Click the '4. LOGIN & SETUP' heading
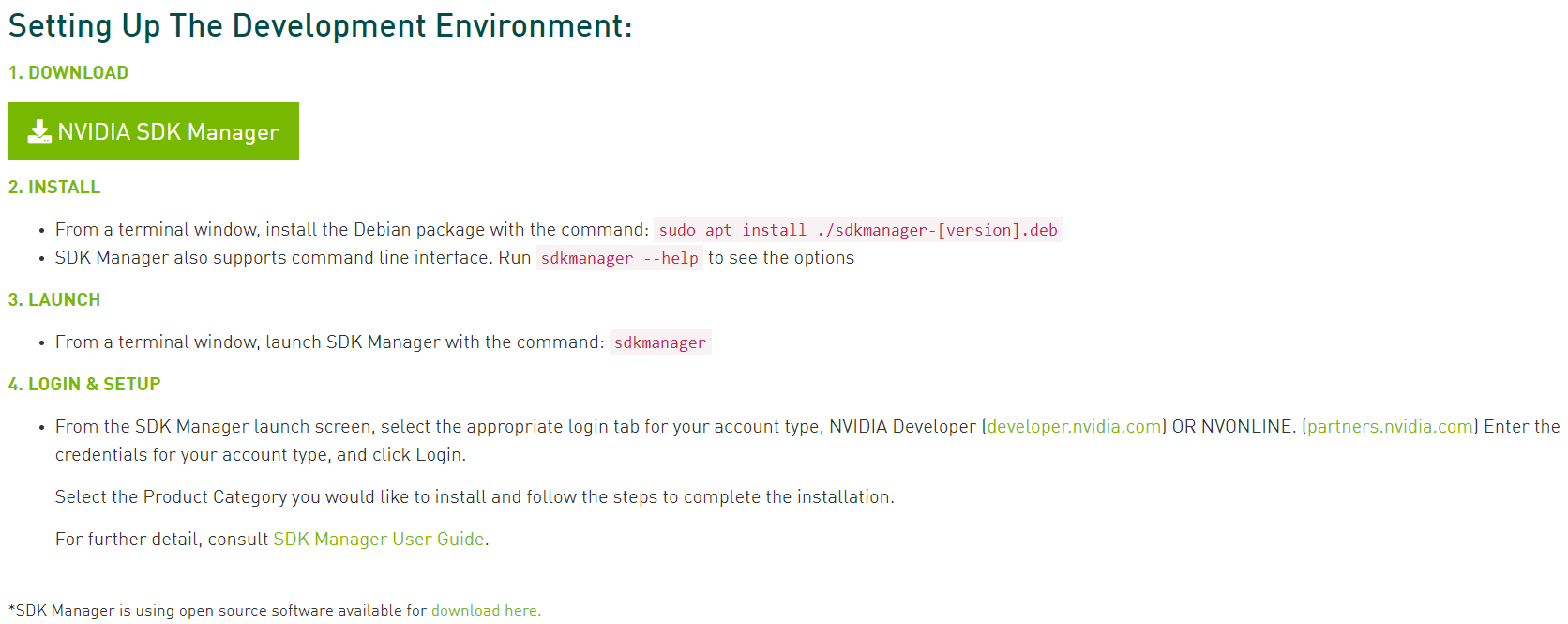The image size is (1568, 624). 84,384
